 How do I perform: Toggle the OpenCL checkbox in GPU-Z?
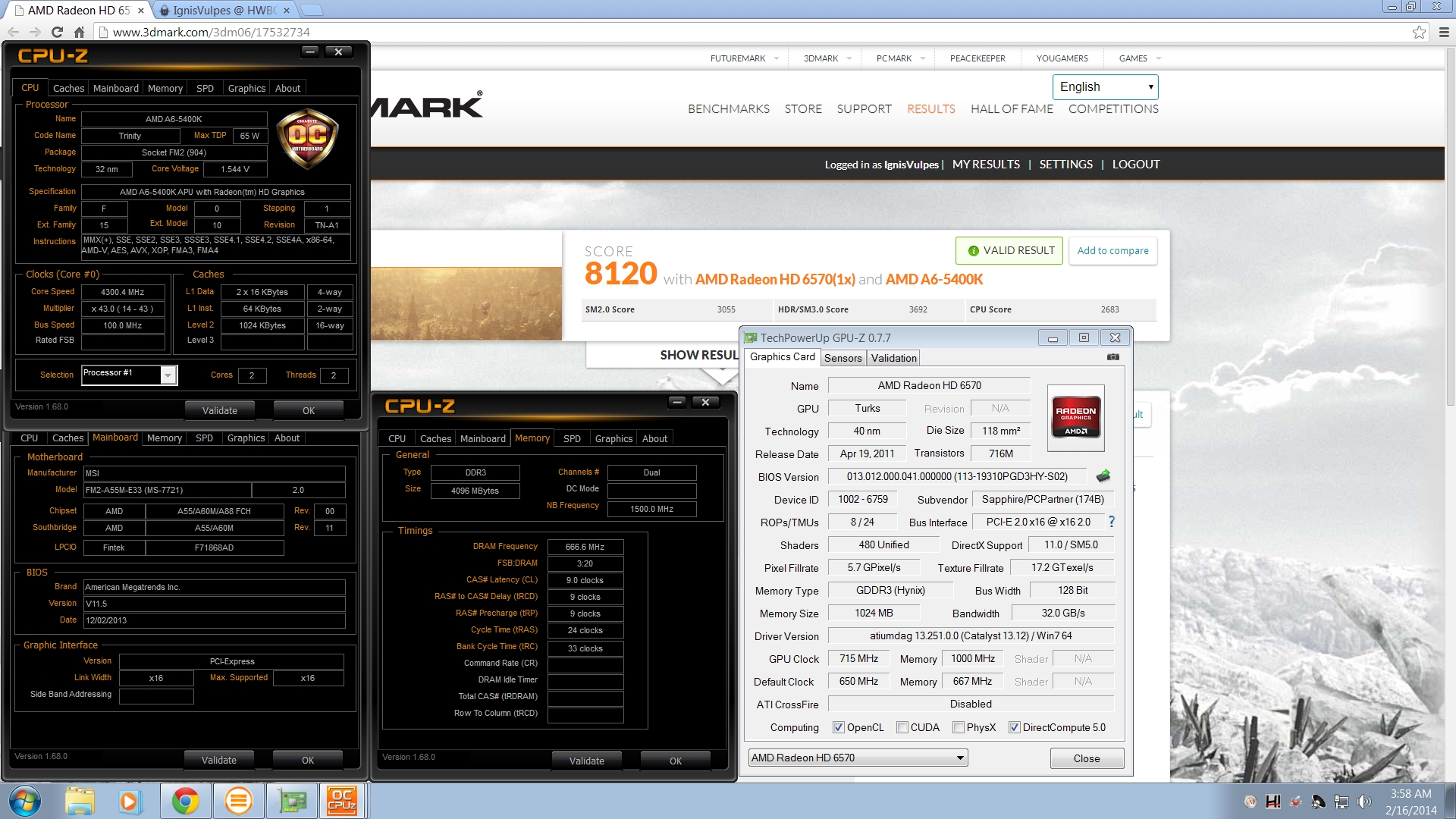[838, 727]
